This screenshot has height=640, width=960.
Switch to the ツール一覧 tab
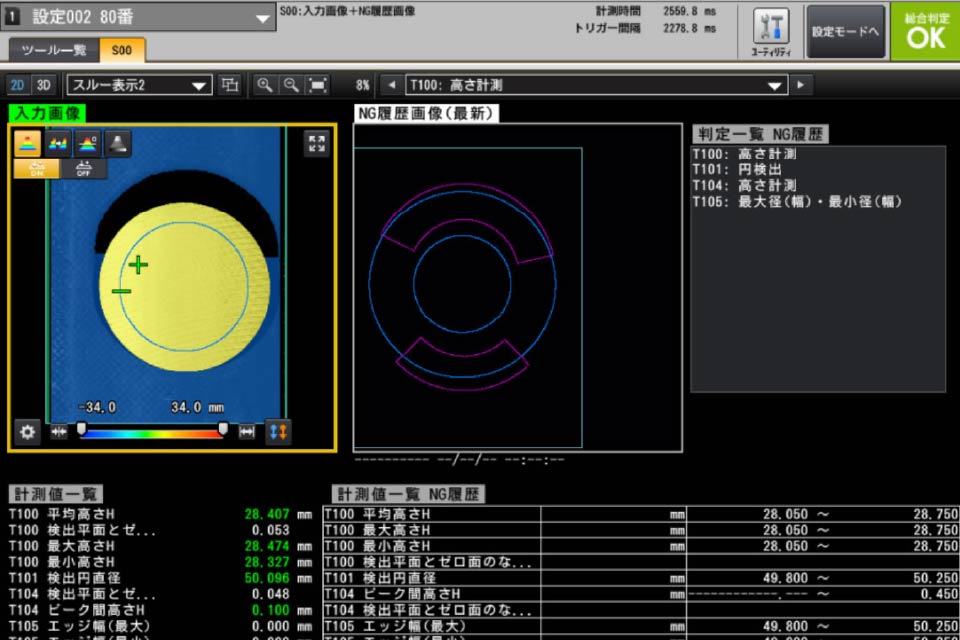[54, 50]
